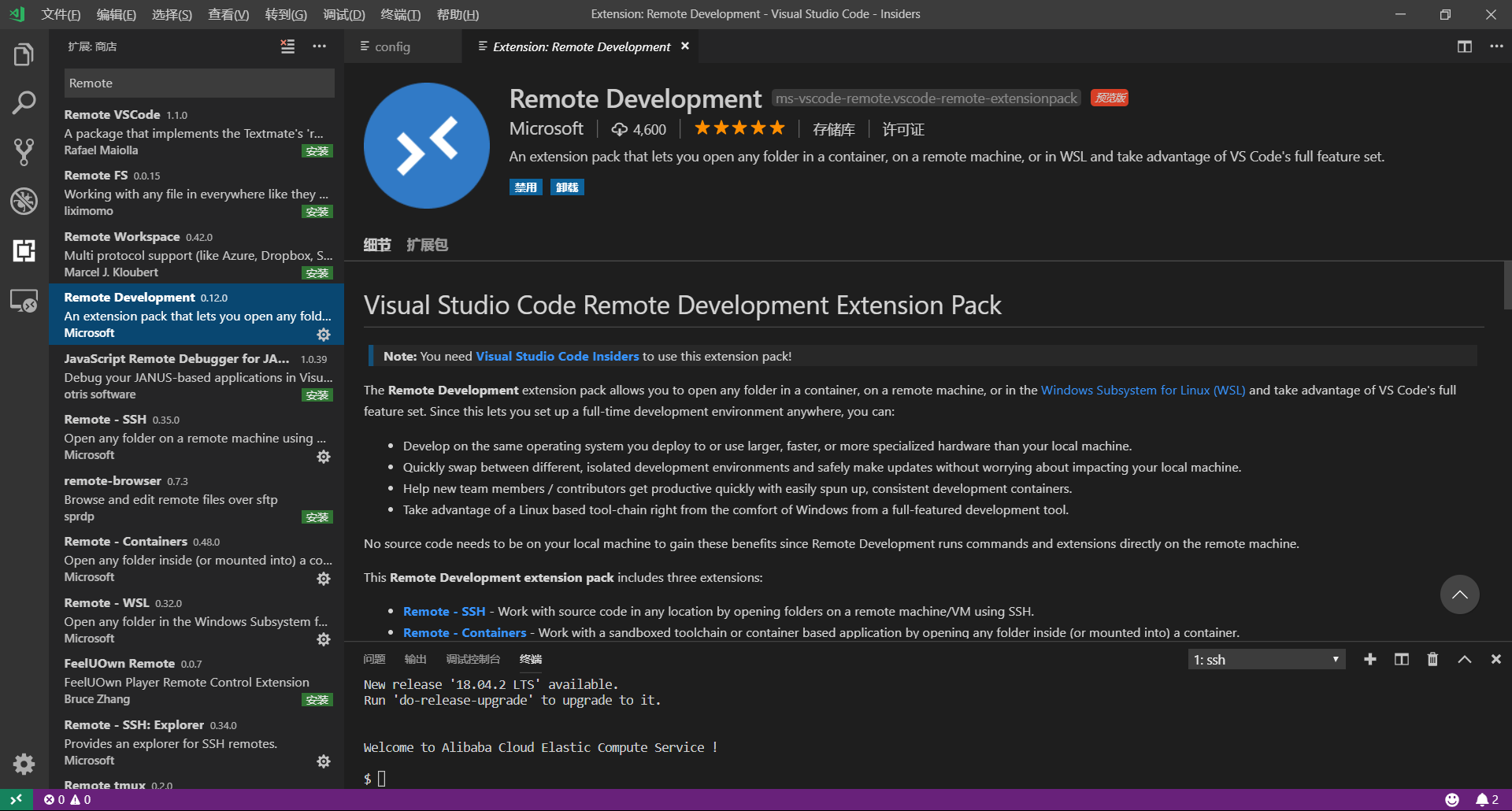Click the feedback smiley in status bar
This screenshot has width=1512, height=811.
(1452, 800)
